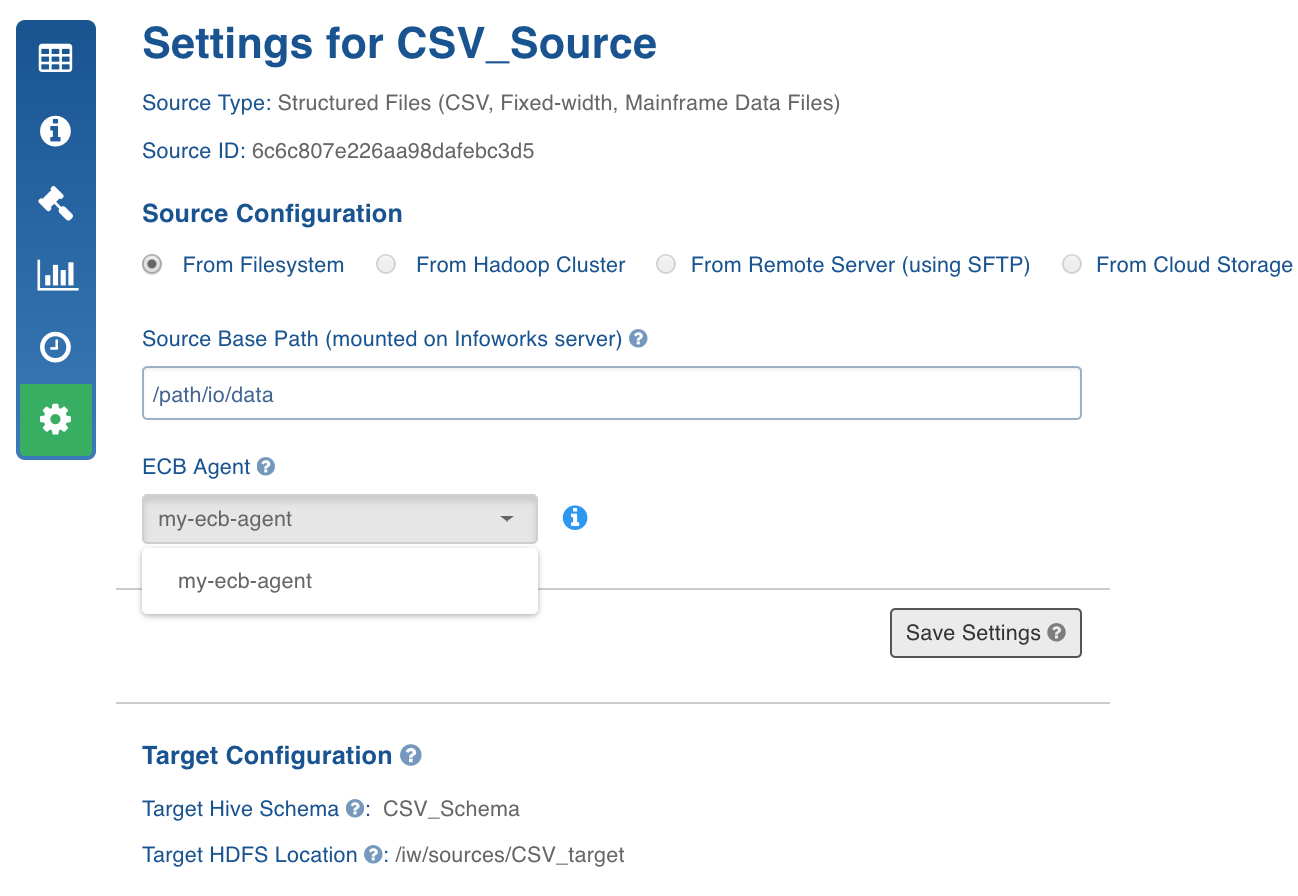This screenshot has height=896, width=1298.
Task: Click help icon beside ECB Agent label
Action: click(x=266, y=466)
